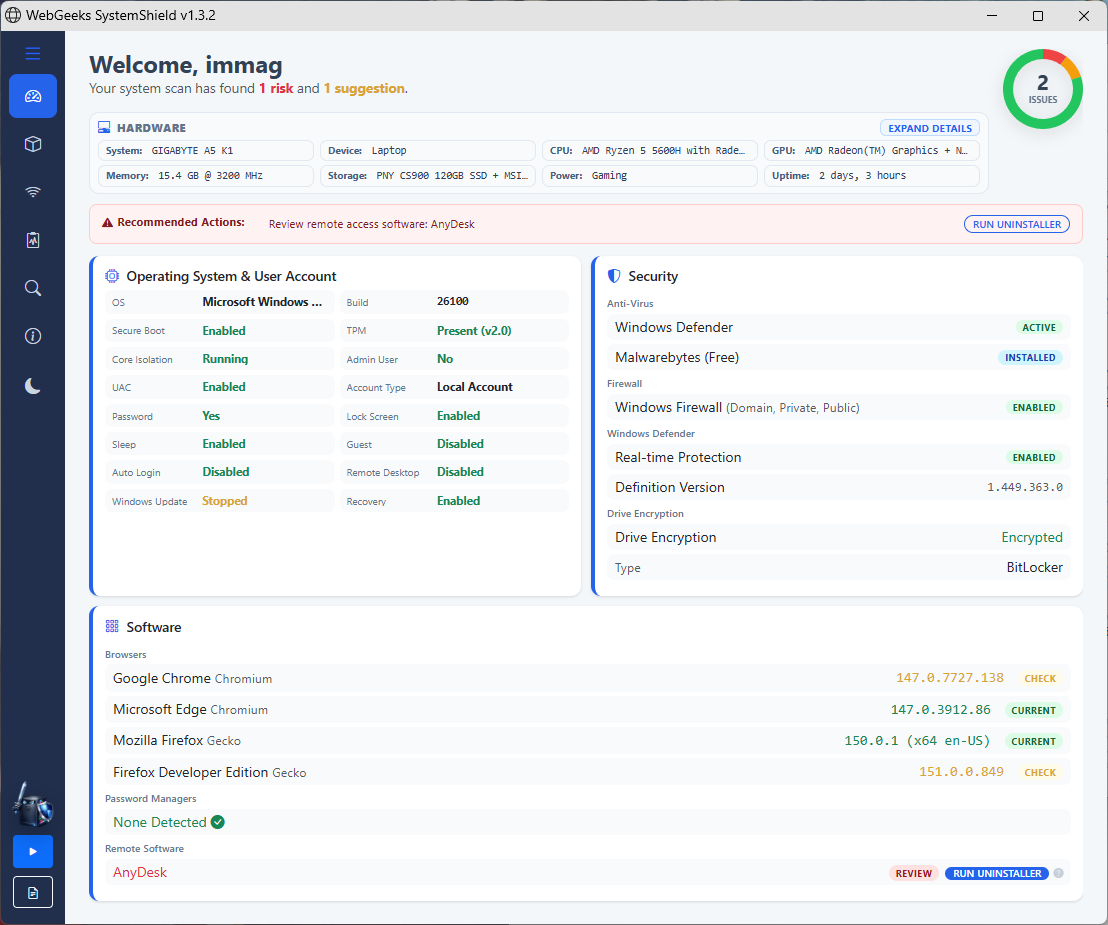
Task: Toggle dark mode with the moon icon
Action: coord(33,385)
